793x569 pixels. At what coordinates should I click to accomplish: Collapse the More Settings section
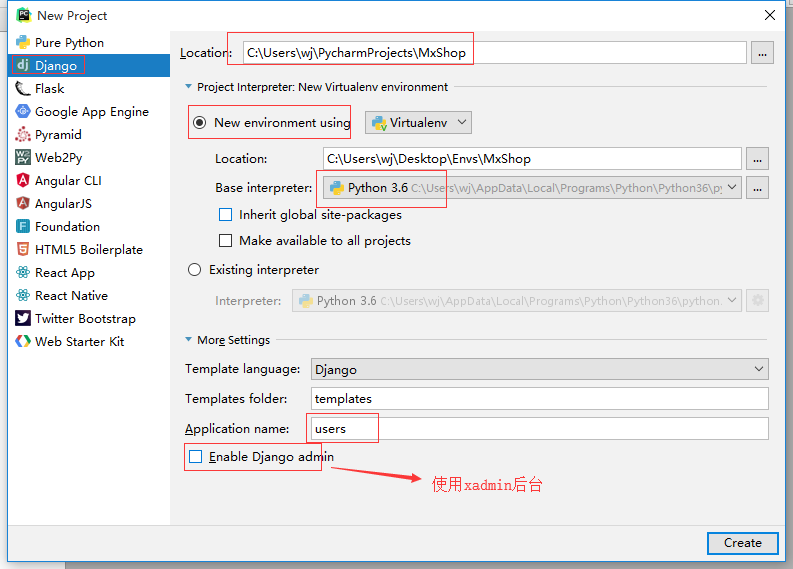point(189,339)
